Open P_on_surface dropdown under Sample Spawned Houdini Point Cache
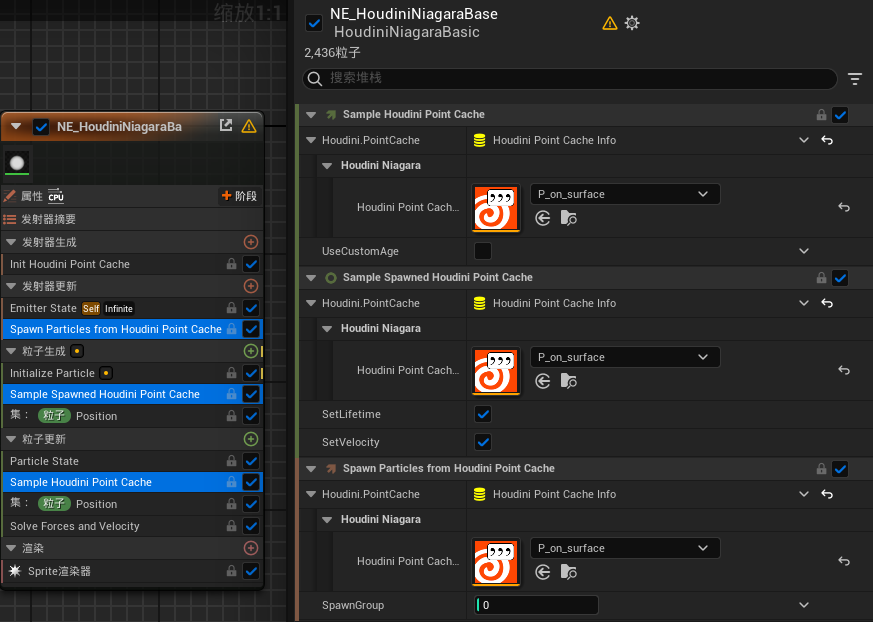 (625, 357)
